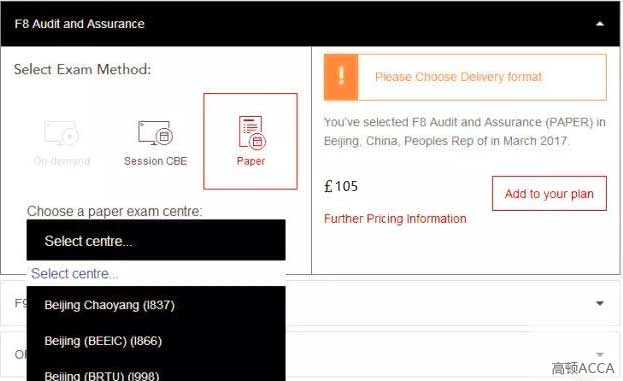Expand the bottom collapsed section arrow
The height and width of the screenshot is (381, 623).
600,354
